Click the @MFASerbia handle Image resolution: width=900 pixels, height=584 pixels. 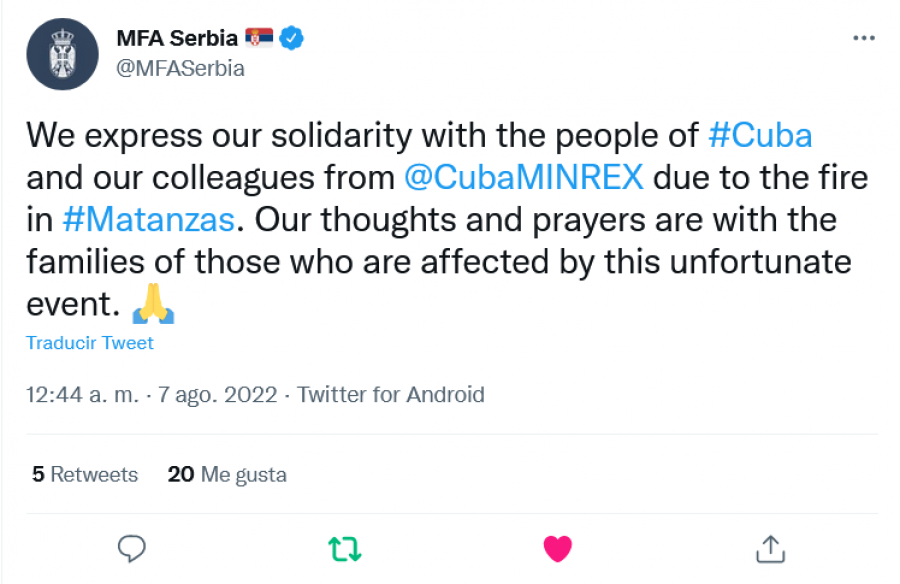180,68
